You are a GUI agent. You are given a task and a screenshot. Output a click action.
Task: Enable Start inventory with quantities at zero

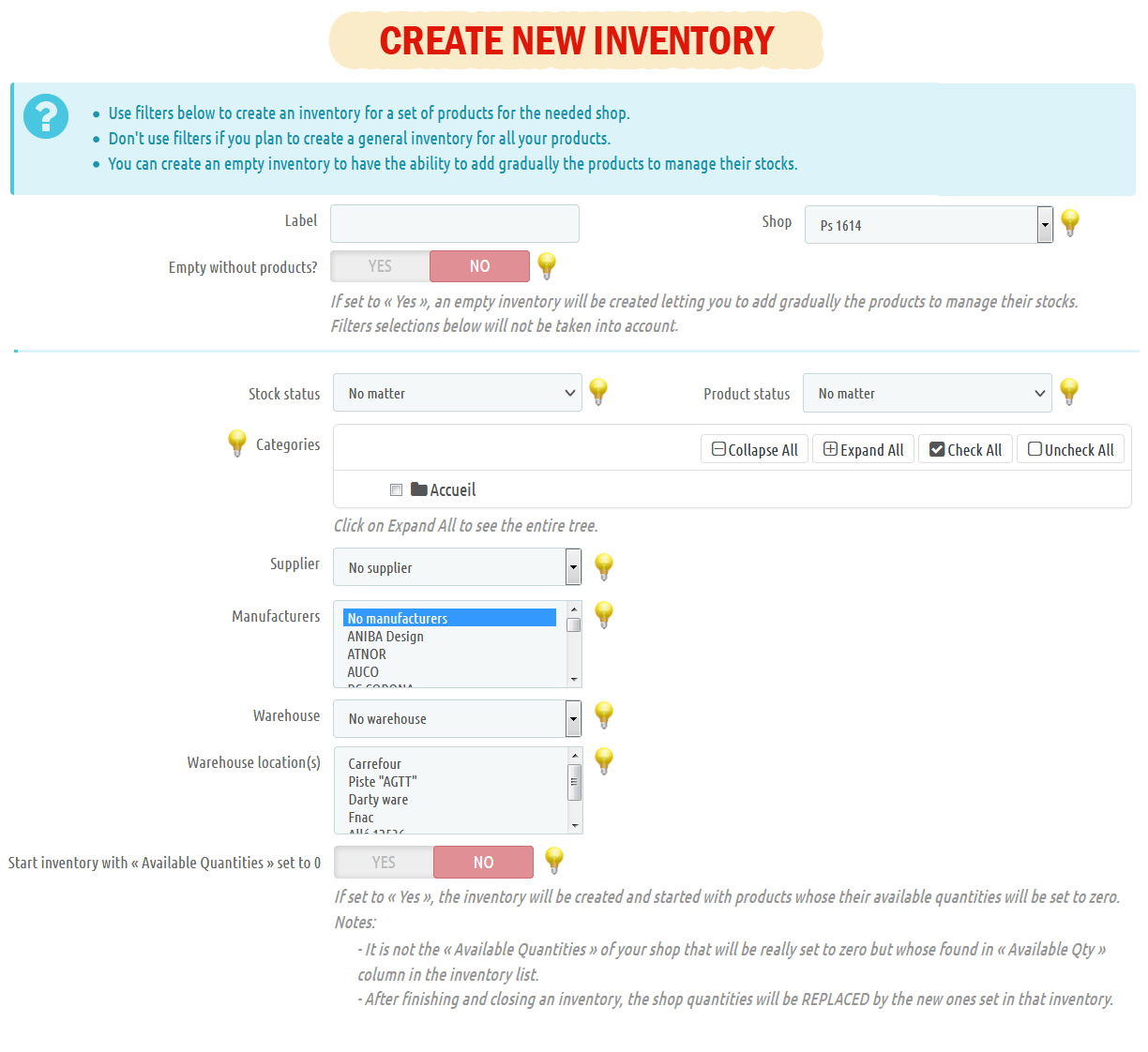pyautogui.click(x=384, y=863)
